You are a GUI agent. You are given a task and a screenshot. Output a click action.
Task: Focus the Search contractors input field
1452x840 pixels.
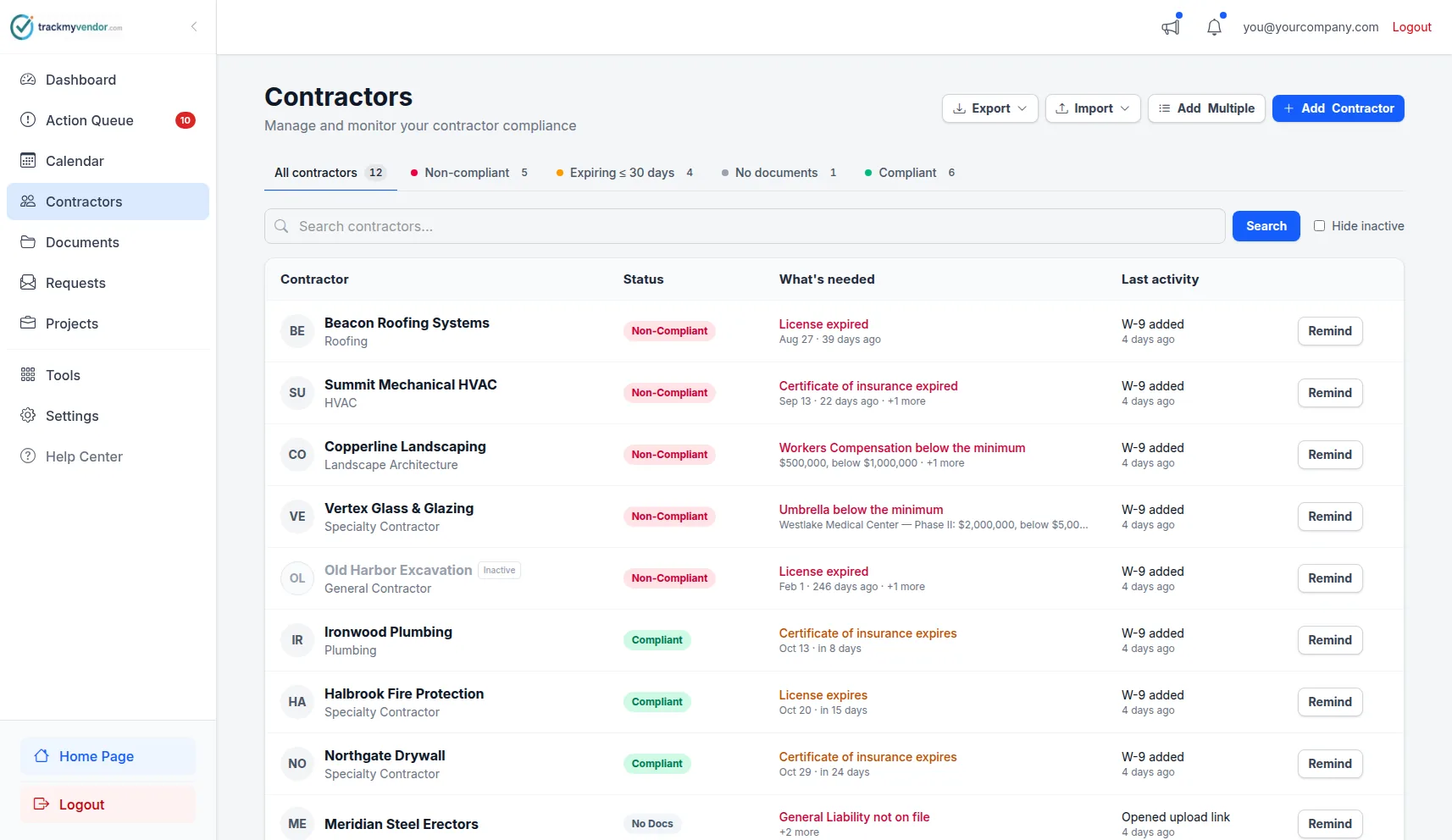click(745, 226)
